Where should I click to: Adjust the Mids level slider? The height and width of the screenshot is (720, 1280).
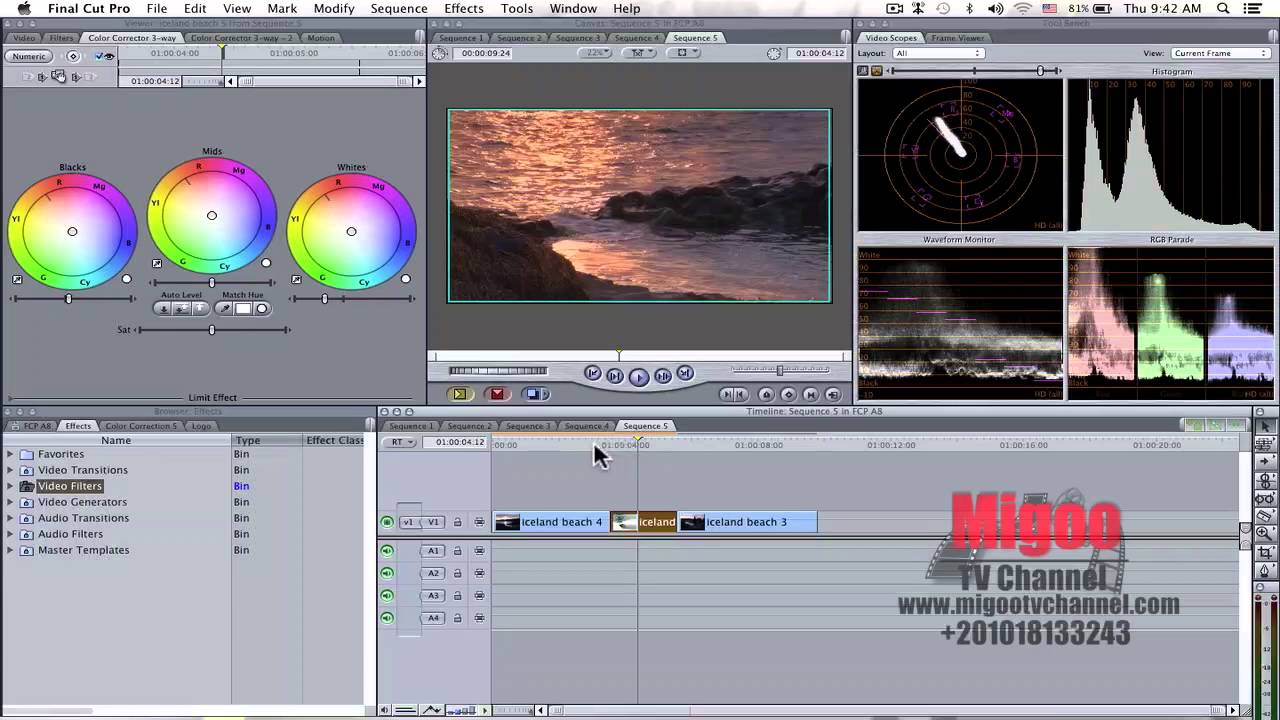[211, 283]
